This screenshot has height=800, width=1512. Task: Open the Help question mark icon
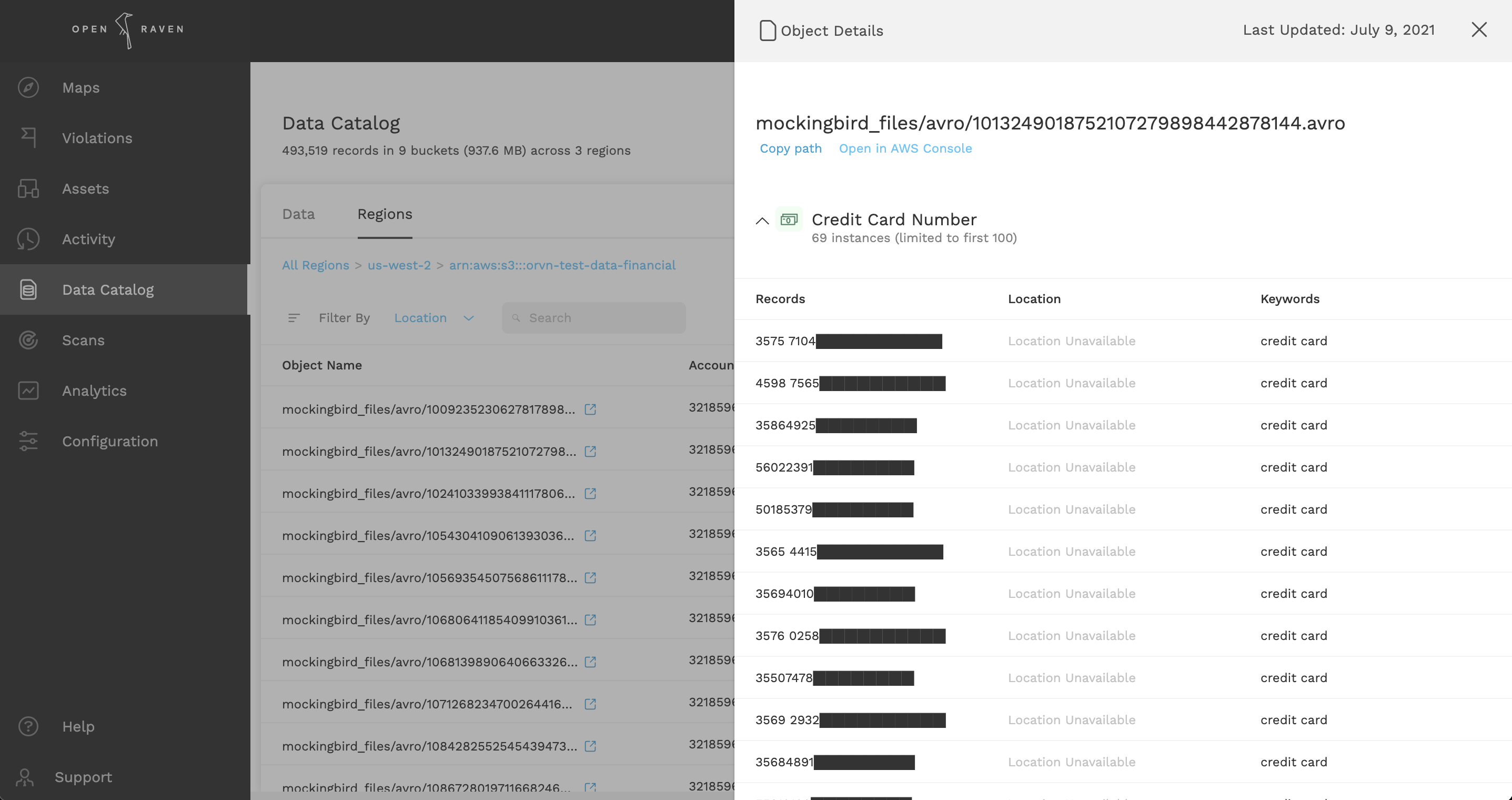pyautogui.click(x=28, y=726)
